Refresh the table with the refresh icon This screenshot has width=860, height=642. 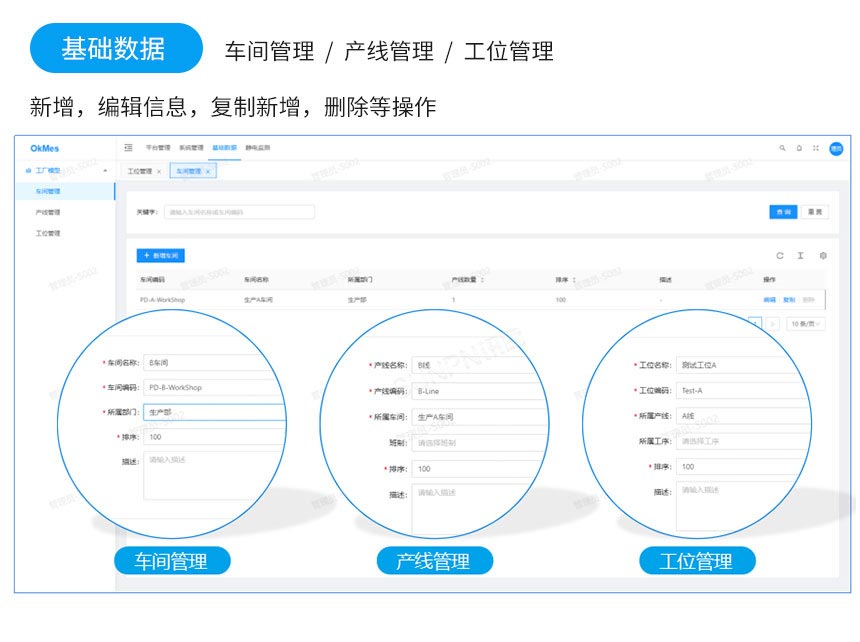(780, 253)
